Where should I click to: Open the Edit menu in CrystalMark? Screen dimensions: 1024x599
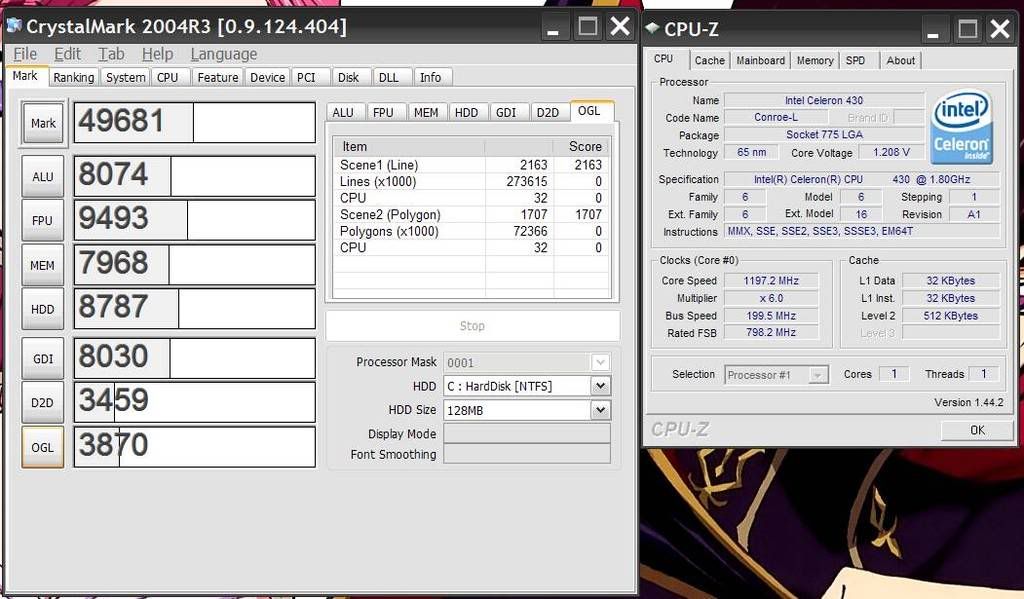(67, 54)
